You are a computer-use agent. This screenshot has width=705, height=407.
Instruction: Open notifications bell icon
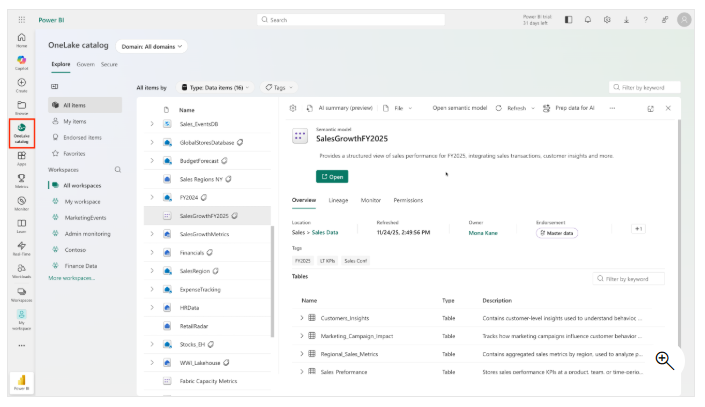588,20
